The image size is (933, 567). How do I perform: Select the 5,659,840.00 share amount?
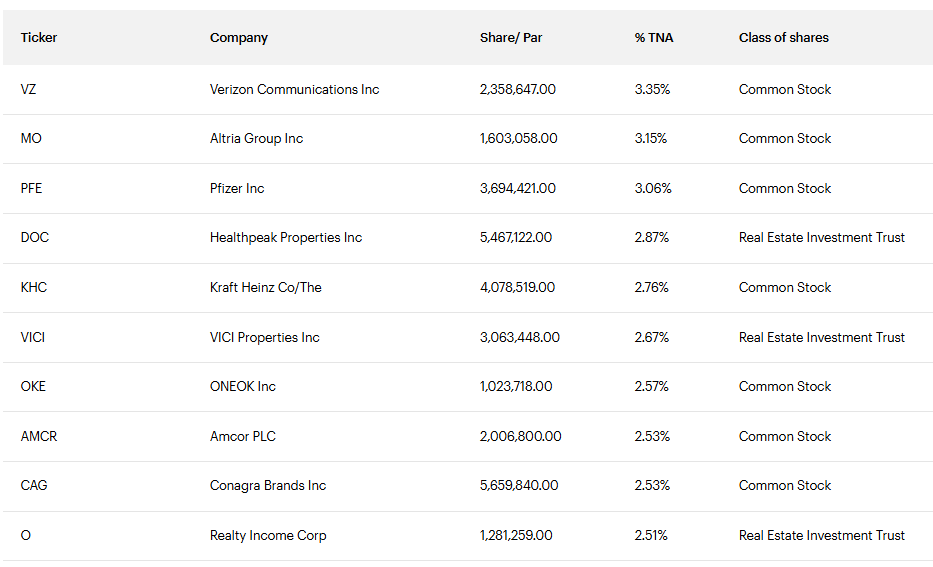[519, 485]
